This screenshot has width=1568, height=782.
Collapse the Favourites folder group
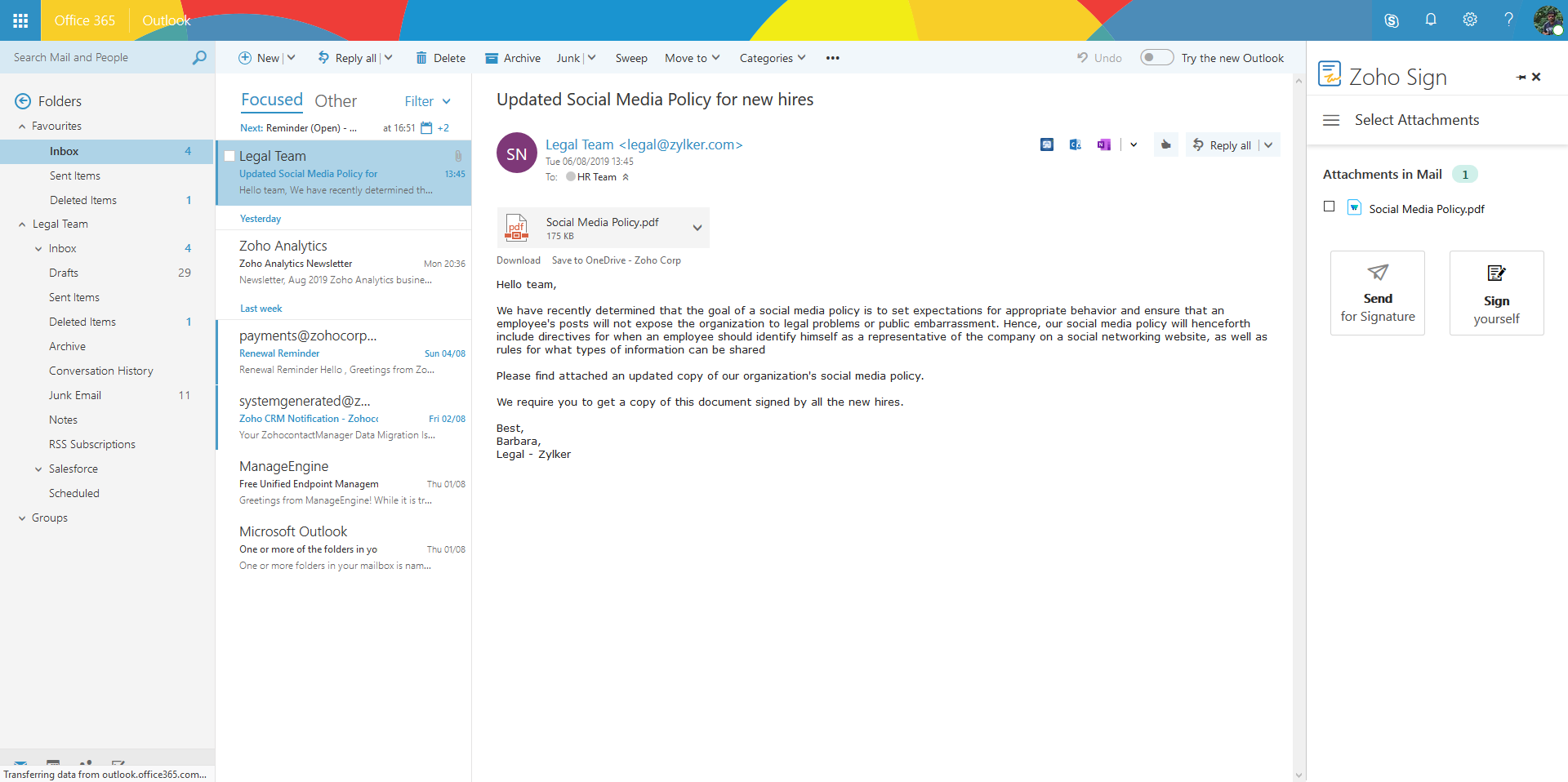tap(22, 127)
